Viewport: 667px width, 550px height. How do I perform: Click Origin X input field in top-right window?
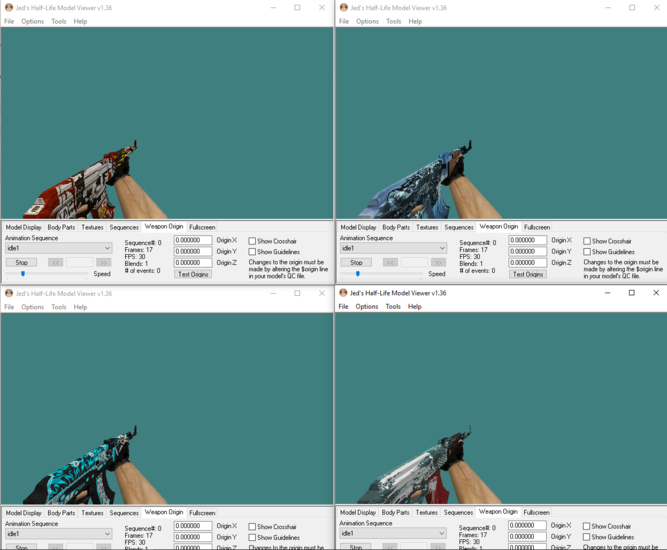point(527,240)
